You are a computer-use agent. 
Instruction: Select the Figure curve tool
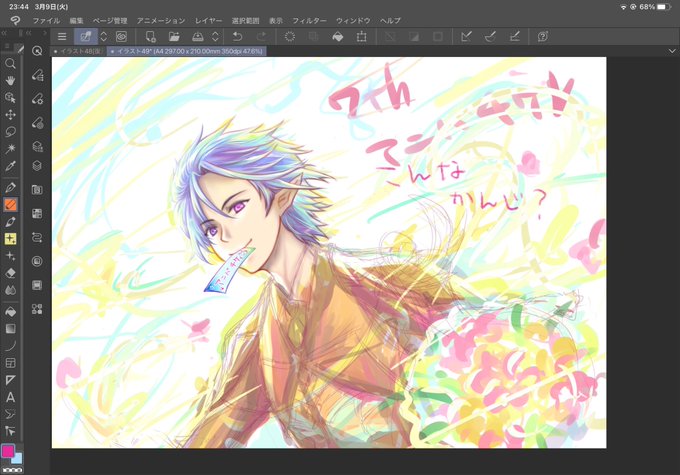point(10,346)
